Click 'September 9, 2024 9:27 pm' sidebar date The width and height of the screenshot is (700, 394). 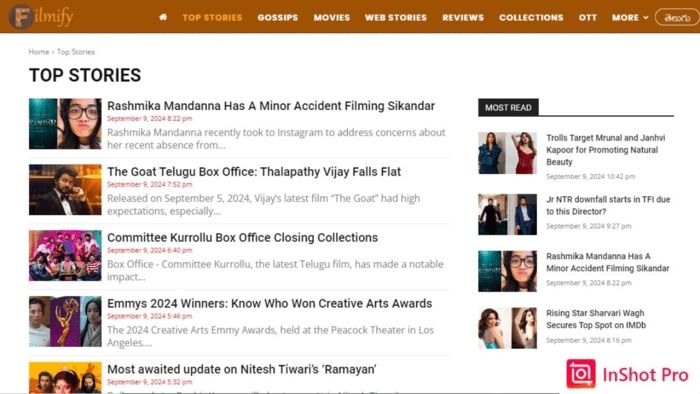[589, 226]
